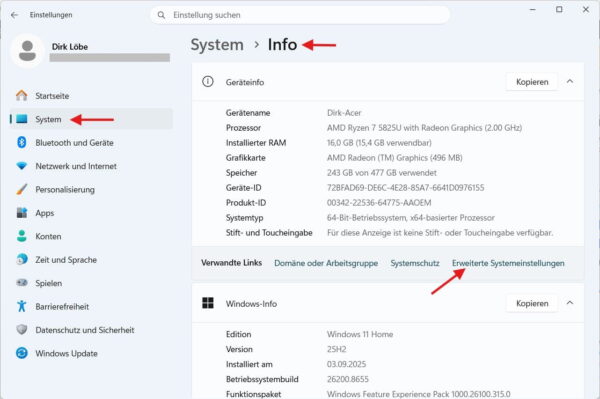The image size is (600, 399).
Task: Select System in the sidebar
Action: tap(91, 119)
